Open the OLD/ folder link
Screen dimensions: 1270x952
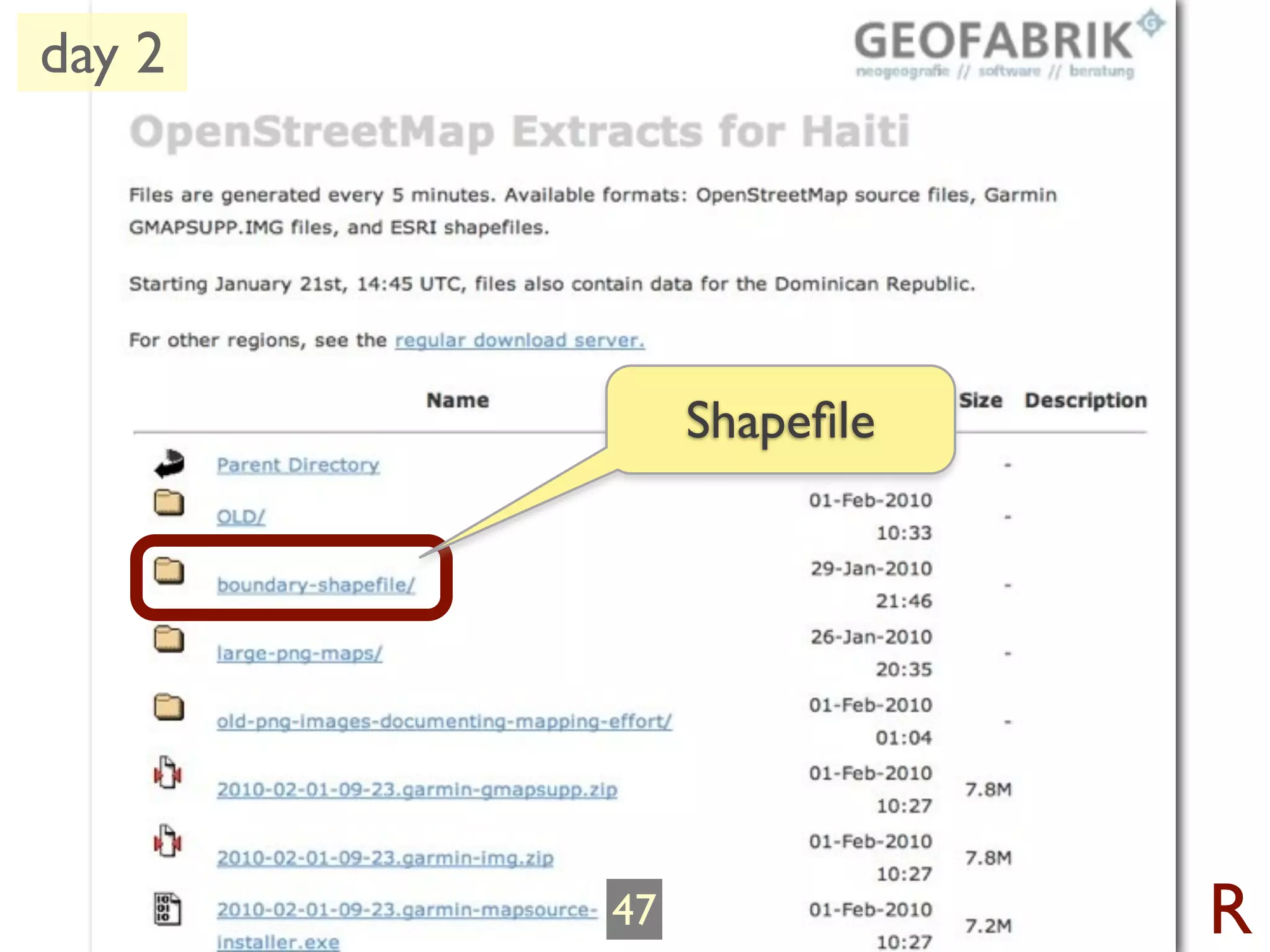(x=241, y=516)
